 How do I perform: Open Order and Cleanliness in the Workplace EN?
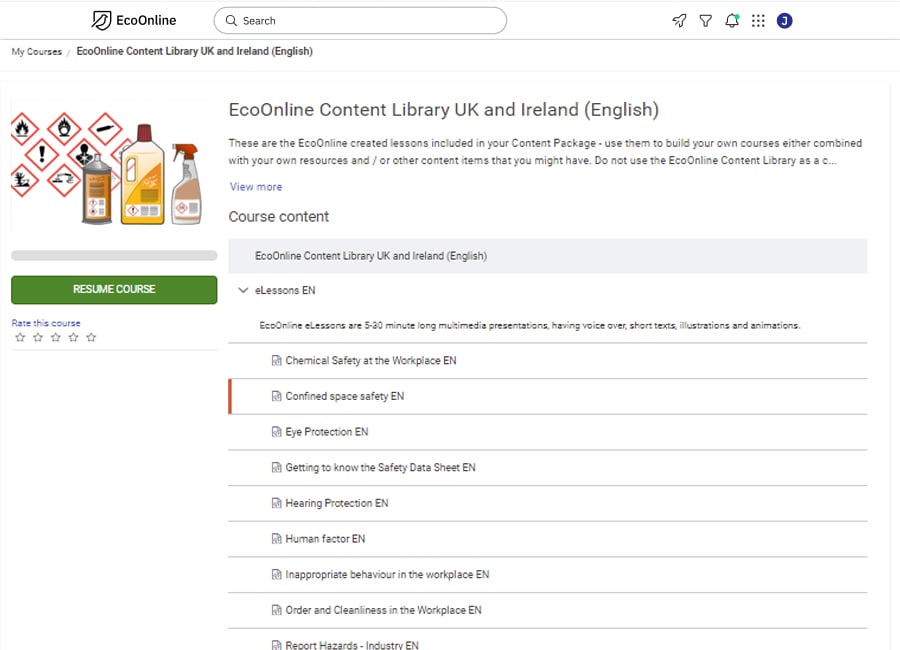(x=383, y=610)
